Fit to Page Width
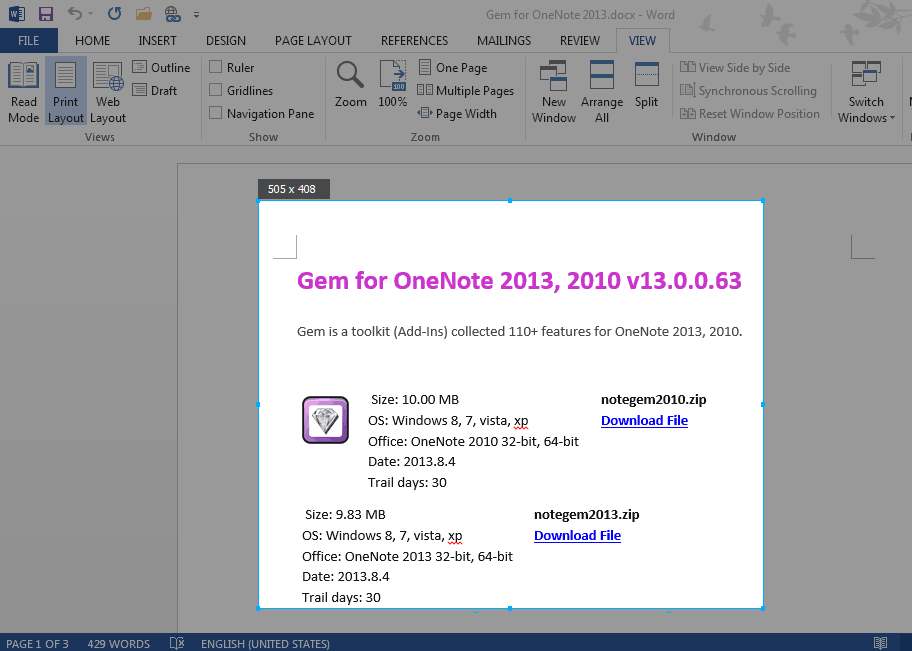 [457, 113]
